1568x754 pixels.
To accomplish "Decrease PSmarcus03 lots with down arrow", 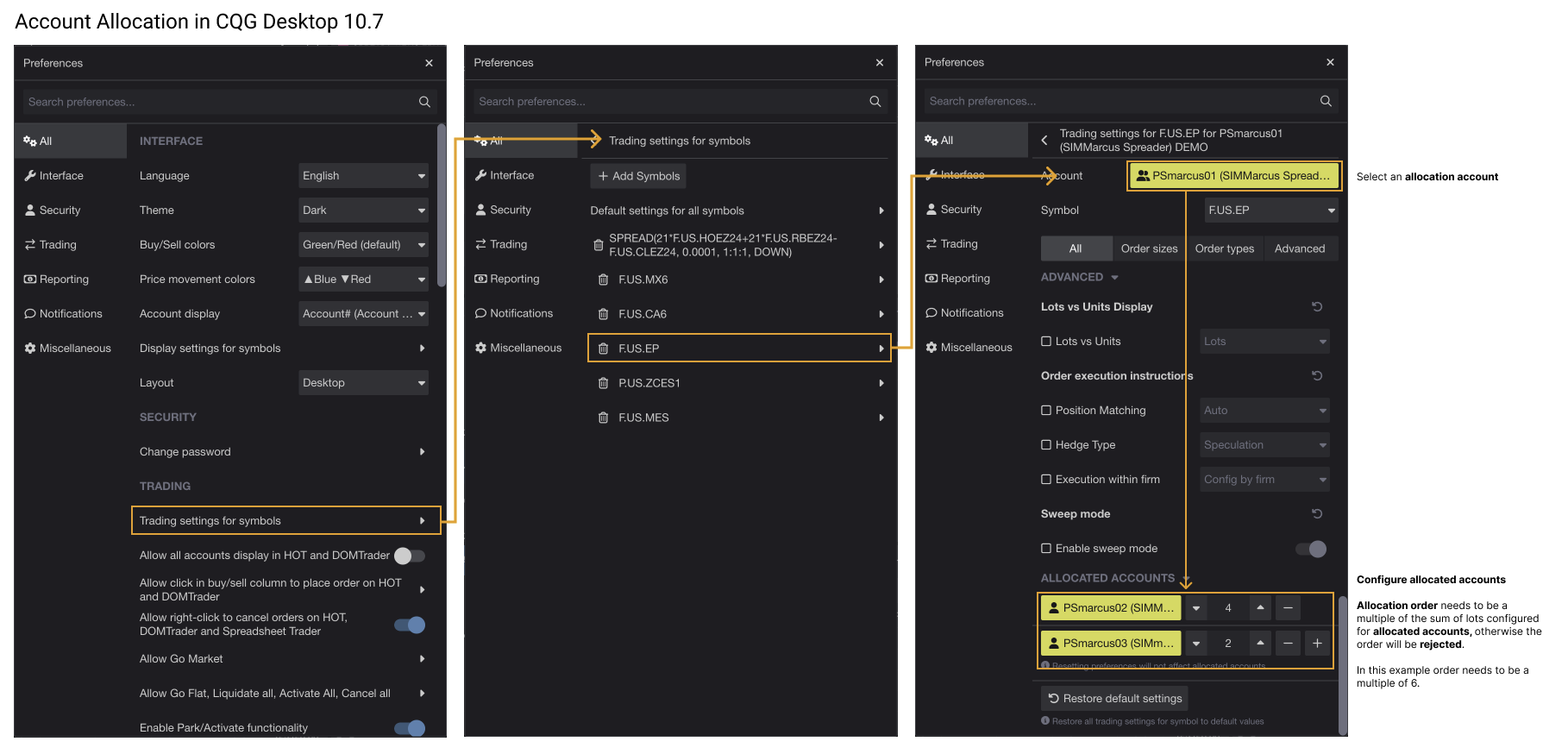I will point(1196,644).
